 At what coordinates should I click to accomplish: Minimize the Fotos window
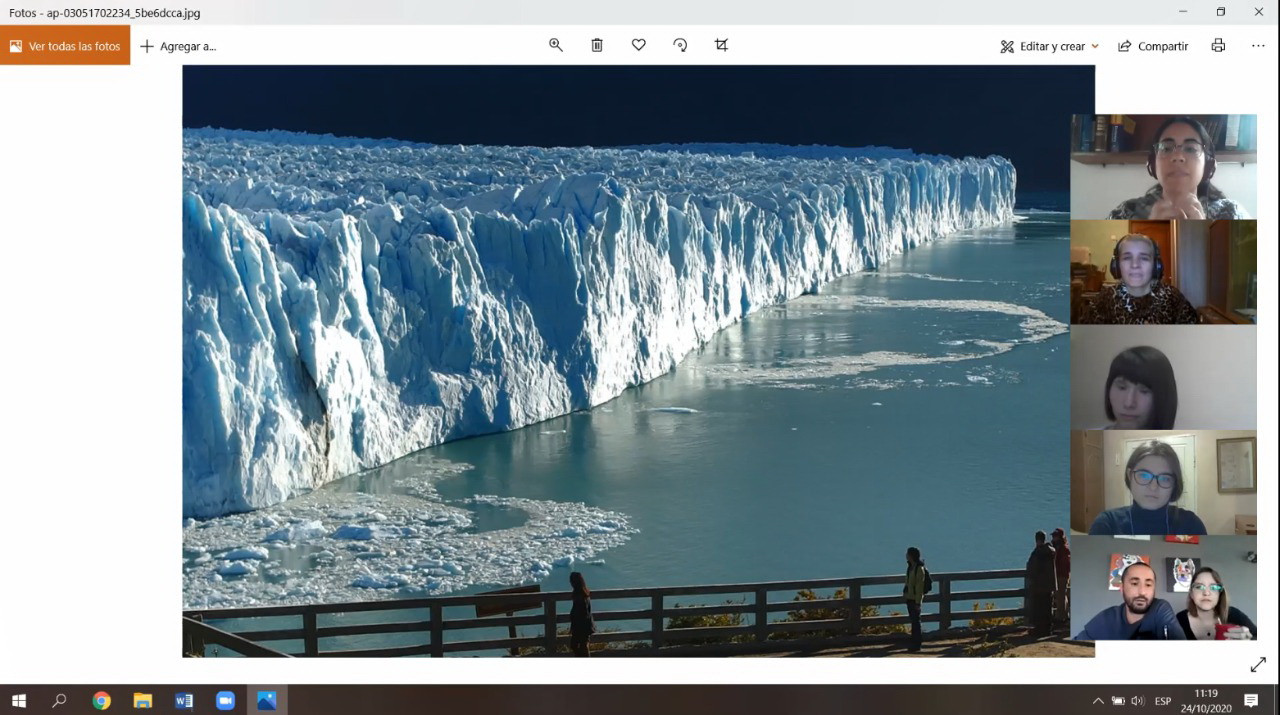pyautogui.click(x=1183, y=12)
